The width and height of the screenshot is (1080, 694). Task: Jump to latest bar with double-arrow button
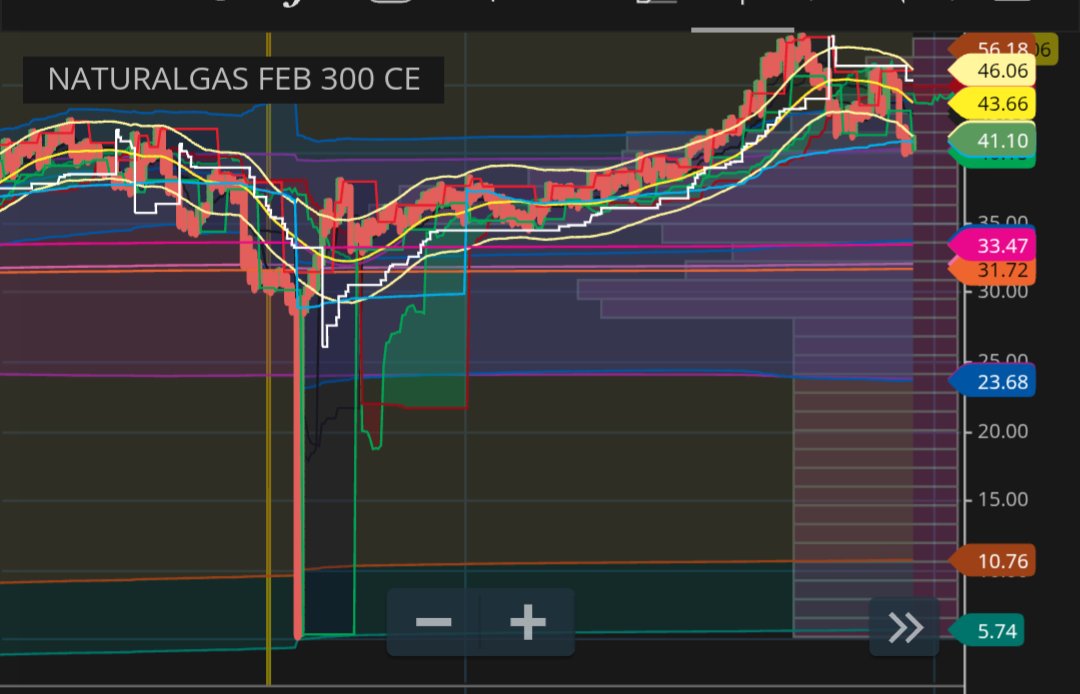coord(904,627)
